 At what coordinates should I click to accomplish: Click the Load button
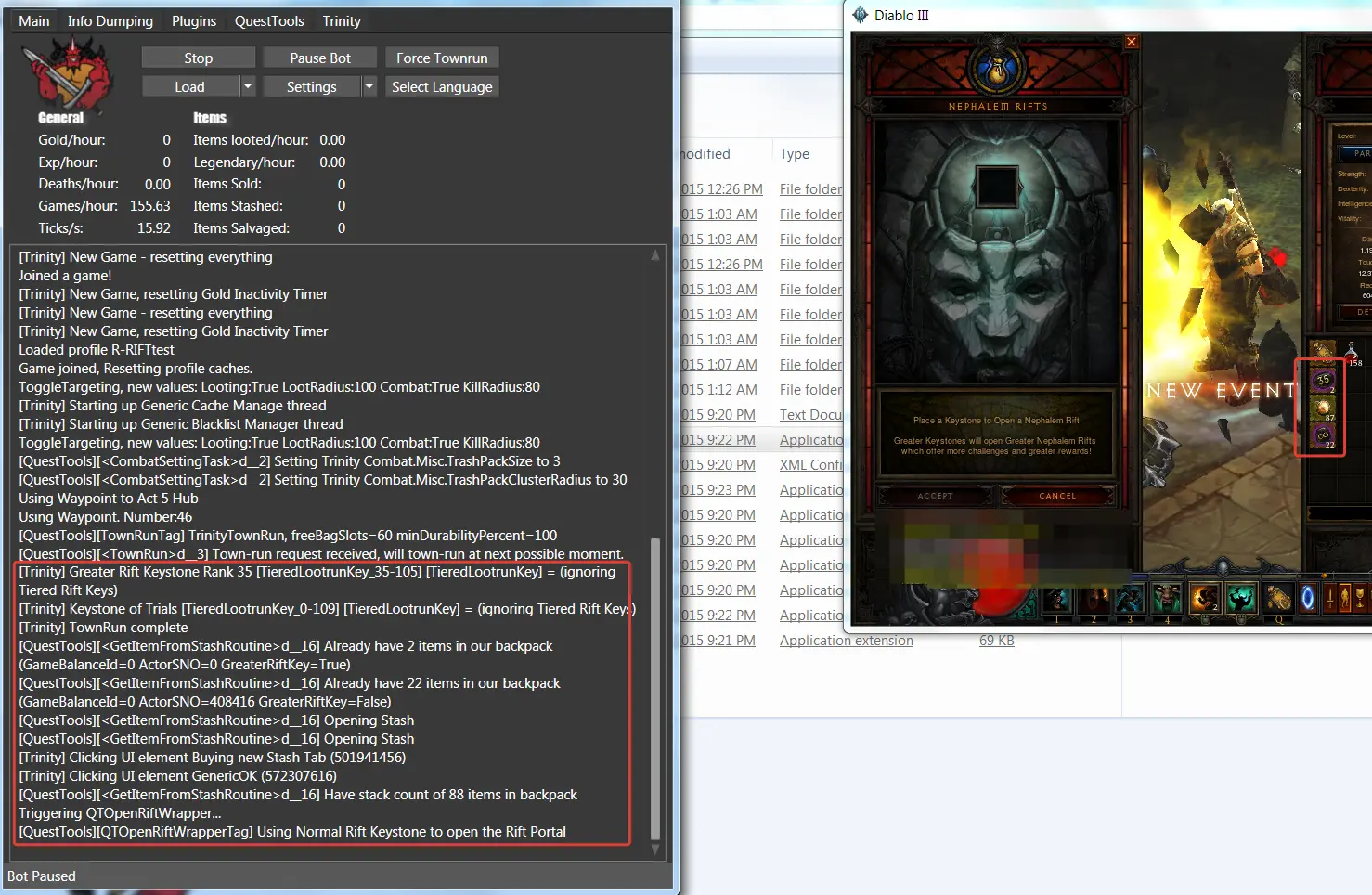click(189, 86)
